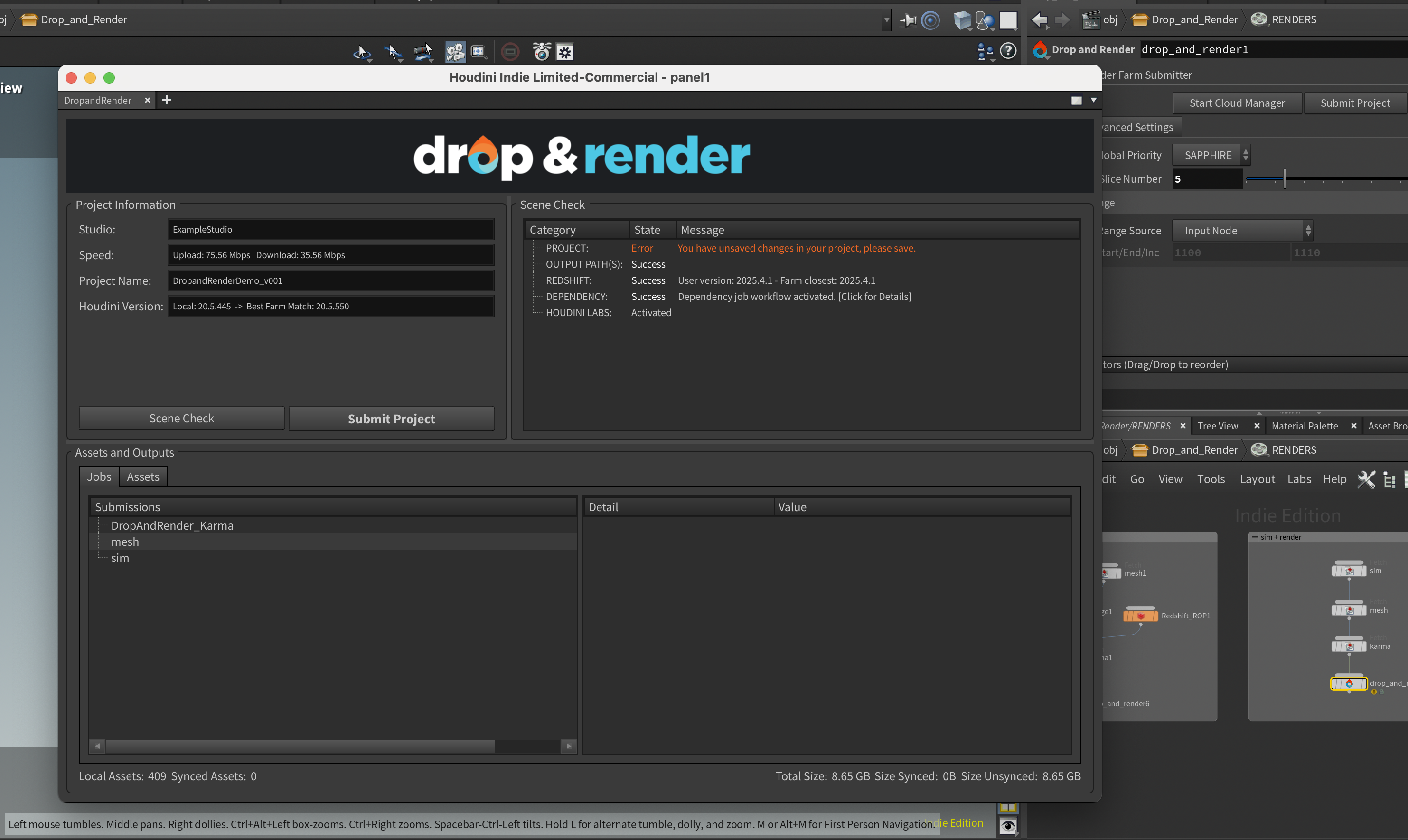Add a new panel tab with plus
Image resolution: width=1408 pixels, height=840 pixels.
click(167, 100)
